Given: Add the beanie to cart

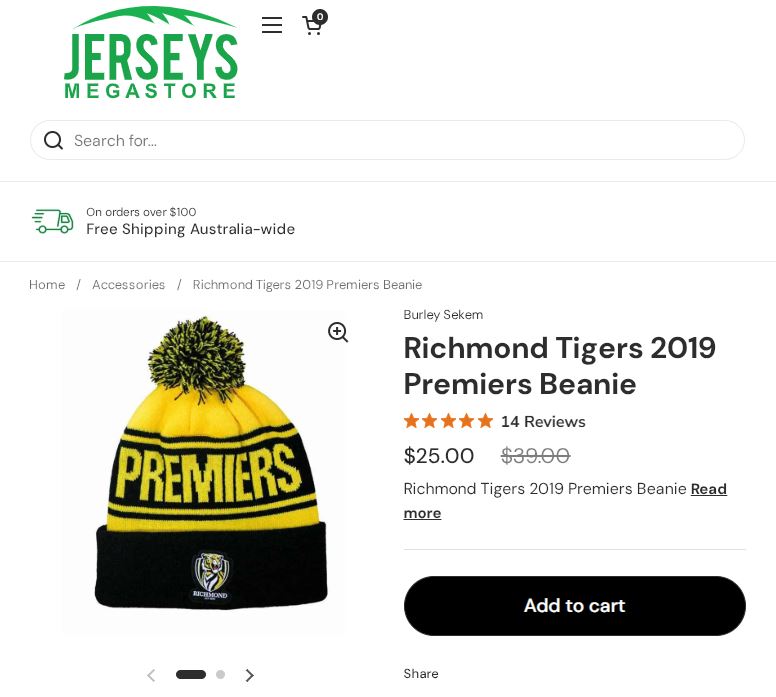Looking at the screenshot, I should [574, 606].
